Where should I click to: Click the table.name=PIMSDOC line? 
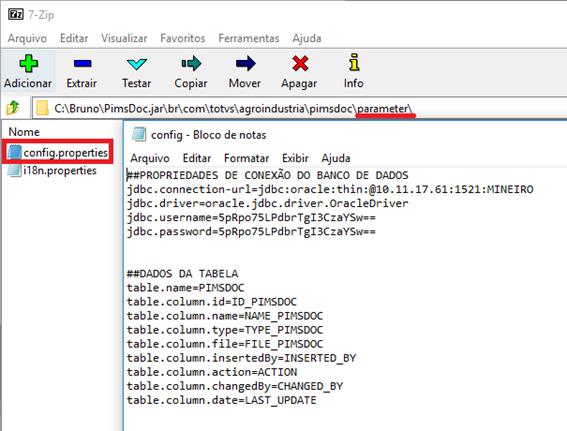pyautogui.click(x=185, y=287)
